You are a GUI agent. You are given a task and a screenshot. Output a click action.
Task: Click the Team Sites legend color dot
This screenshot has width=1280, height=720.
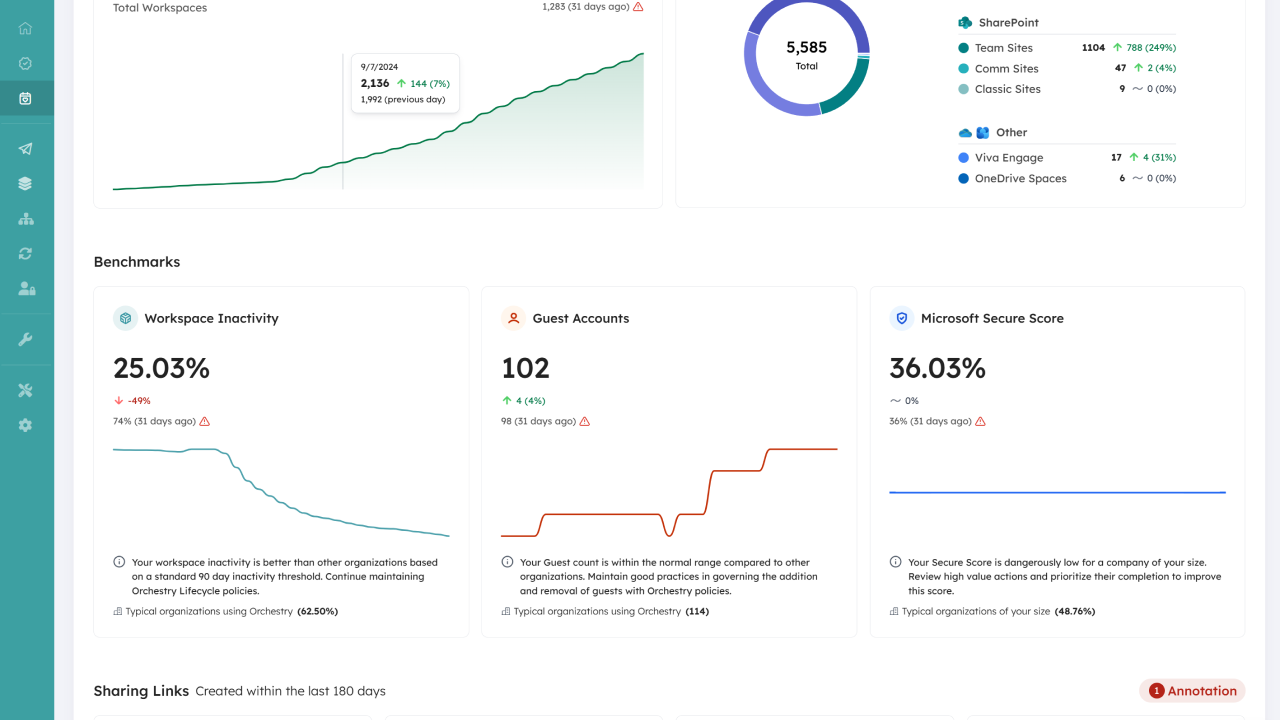pos(963,48)
